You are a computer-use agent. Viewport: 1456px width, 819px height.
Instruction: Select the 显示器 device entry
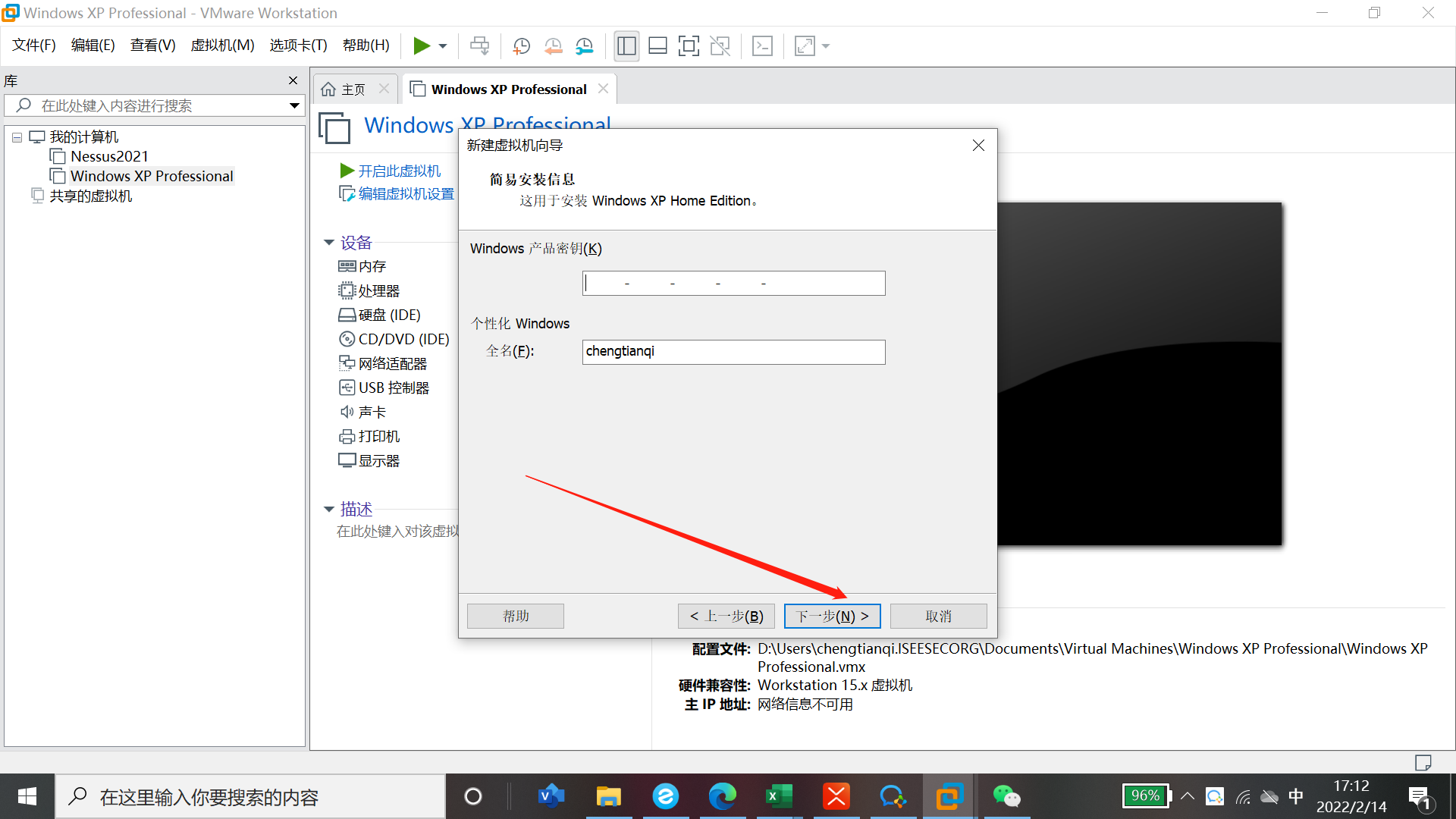tap(369, 460)
